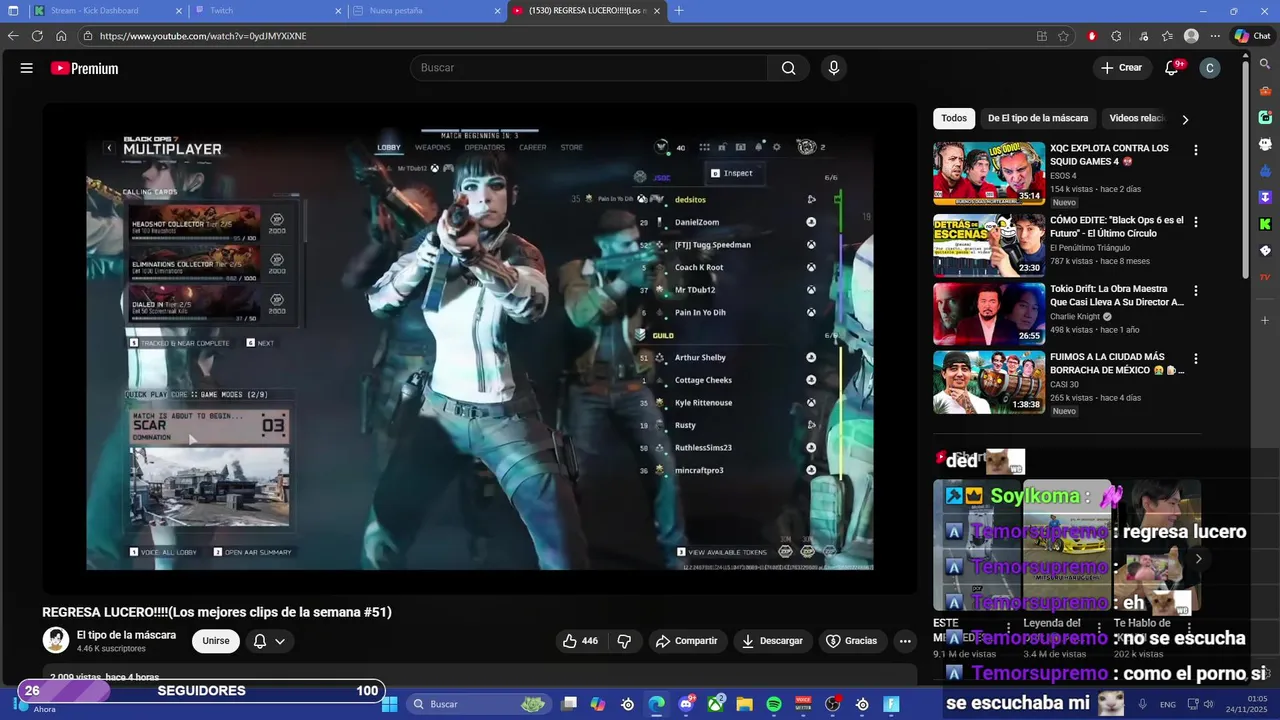Bookmark this page with star icon
This screenshot has height=720, width=1280.
[x=1063, y=36]
